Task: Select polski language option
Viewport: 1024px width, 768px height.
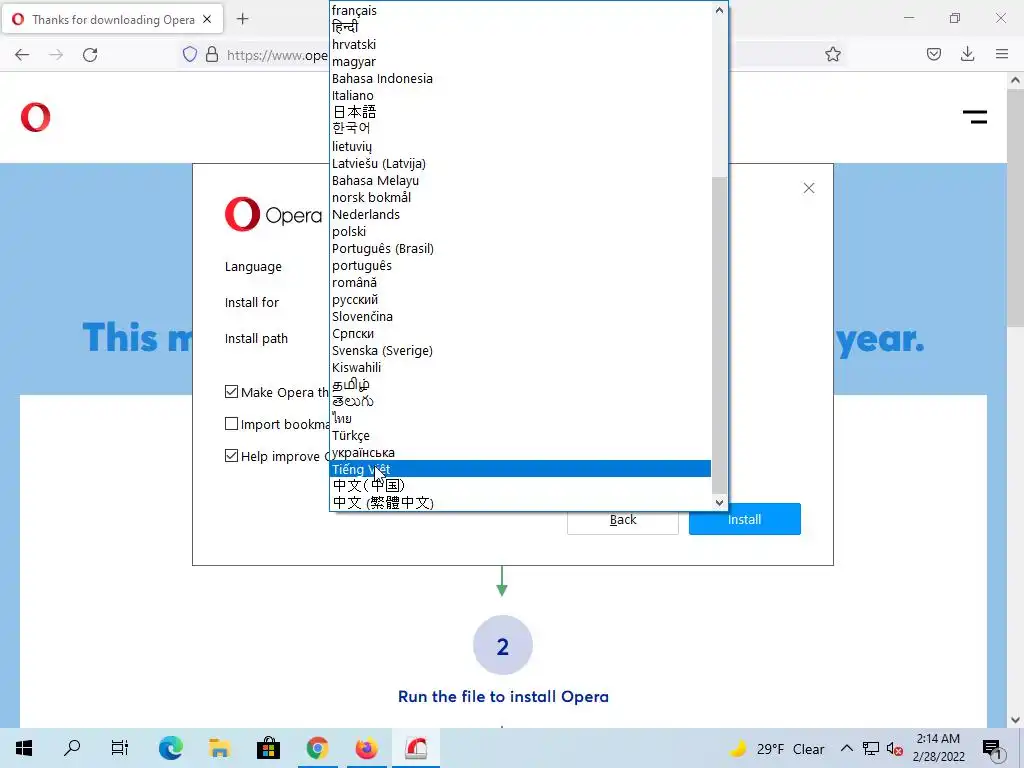Action: click(520, 231)
